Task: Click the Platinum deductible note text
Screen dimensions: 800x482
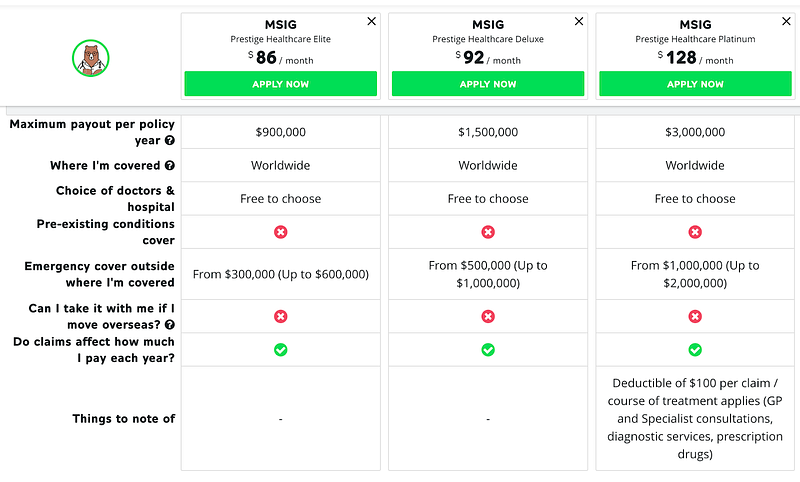Action: (x=695, y=418)
